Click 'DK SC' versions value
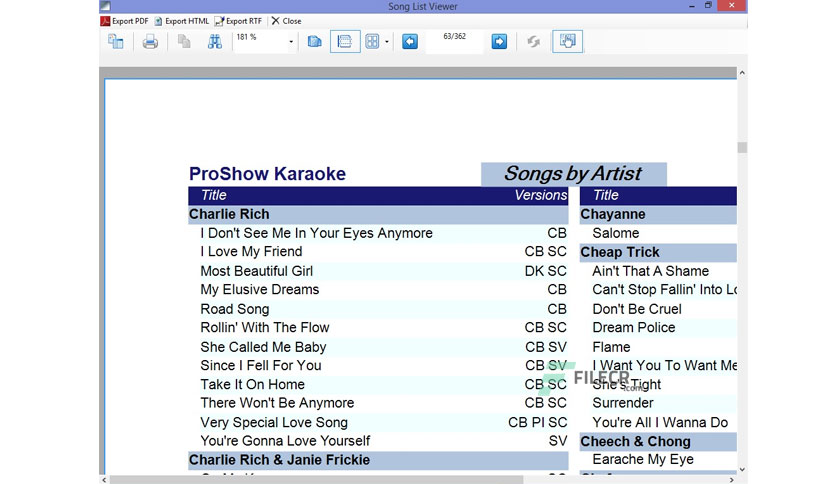 pos(545,271)
